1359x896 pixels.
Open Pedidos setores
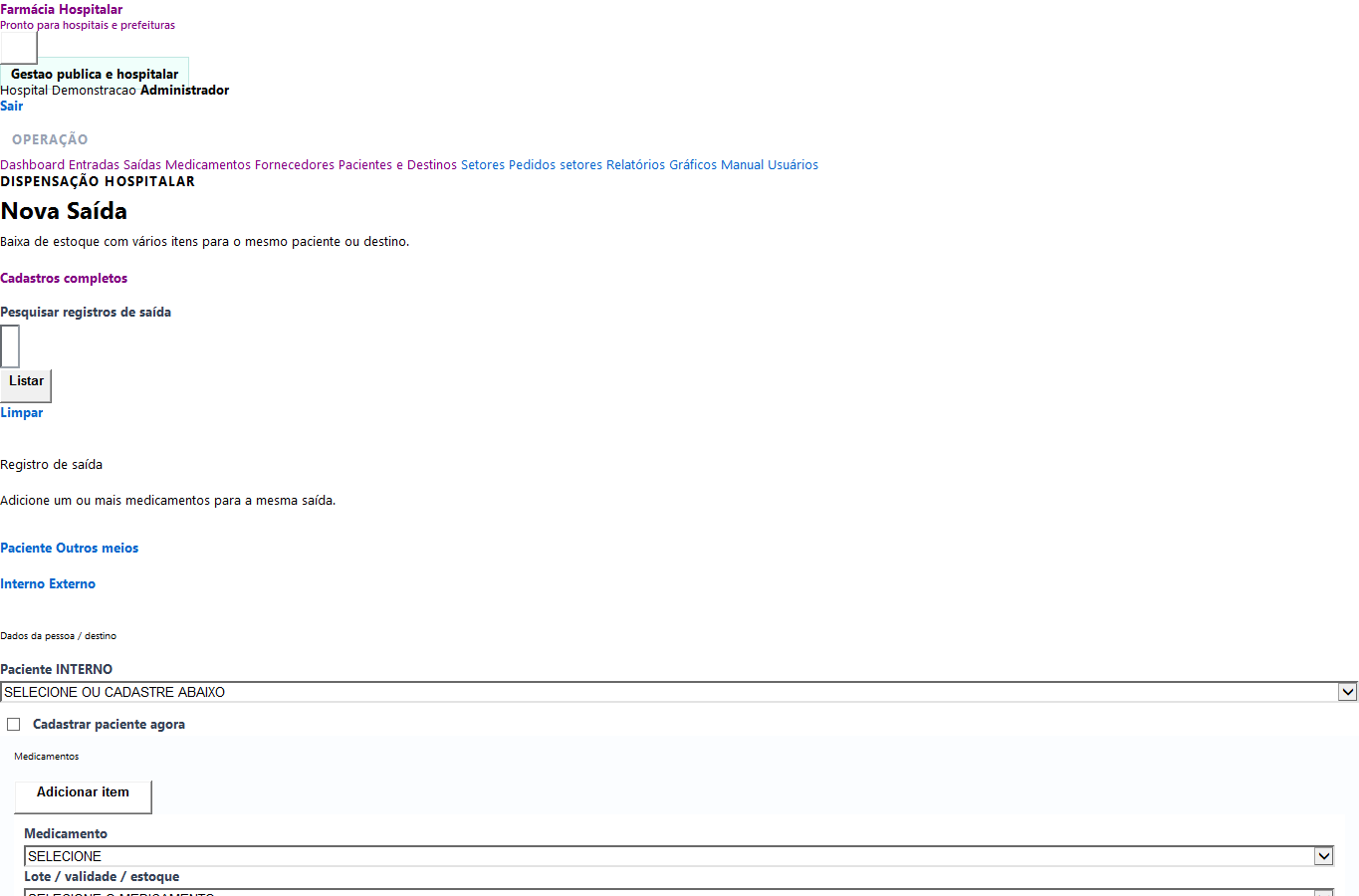(556, 165)
